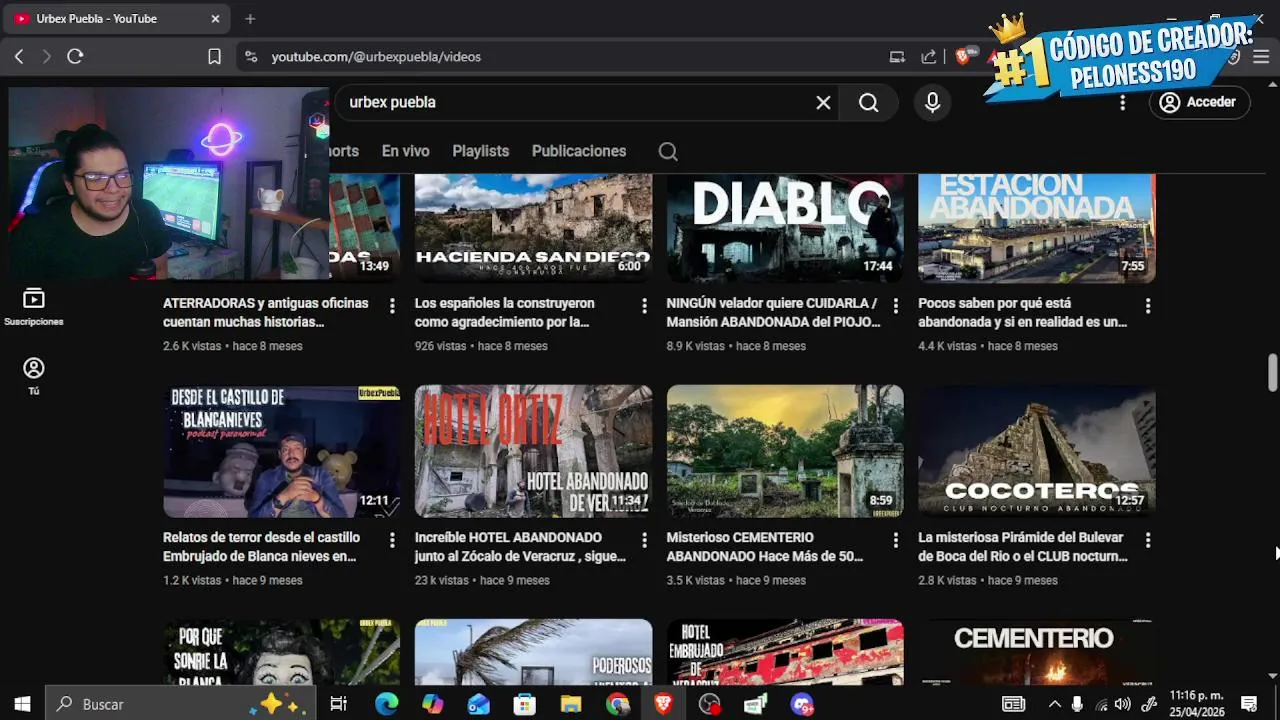Open the Brave Shields lion icon
This screenshot has width=1280, height=720.
[962, 57]
